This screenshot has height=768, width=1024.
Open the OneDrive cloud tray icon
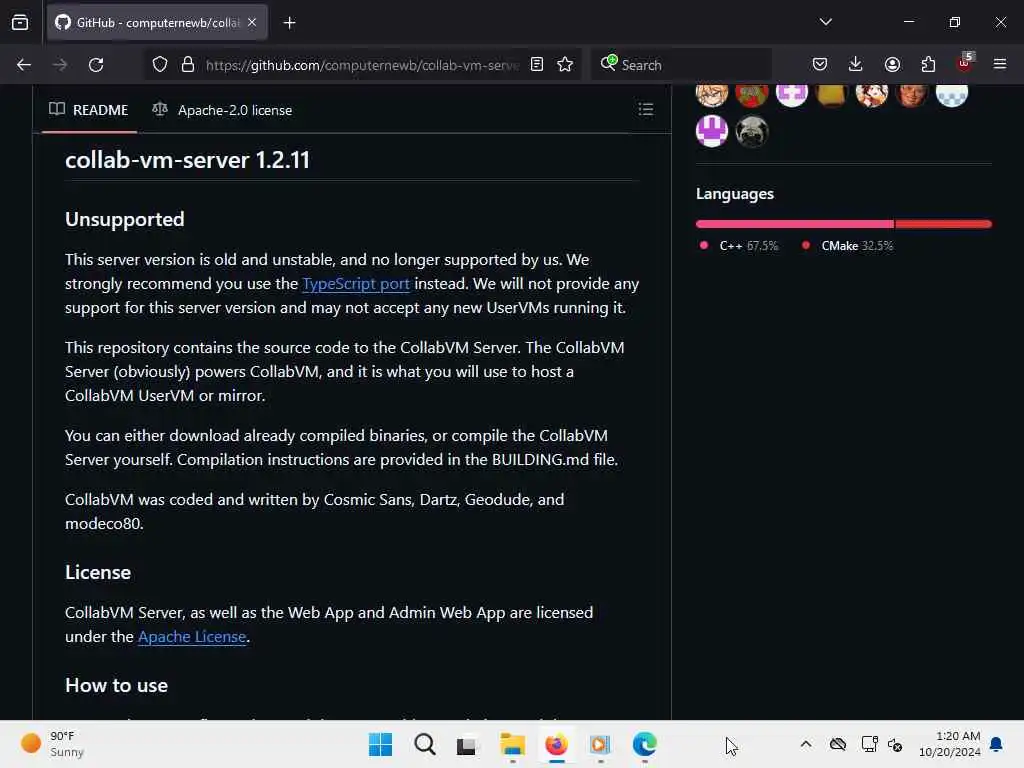[838, 744]
